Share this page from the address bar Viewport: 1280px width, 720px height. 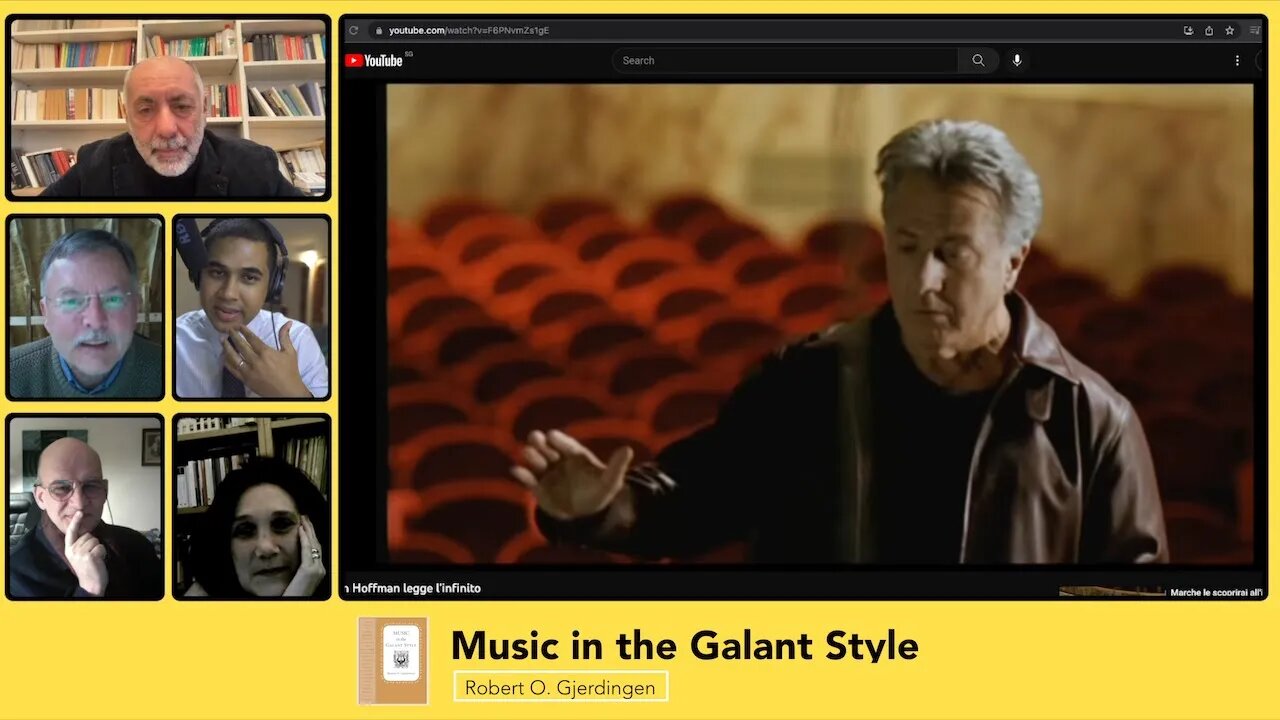[1209, 31]
